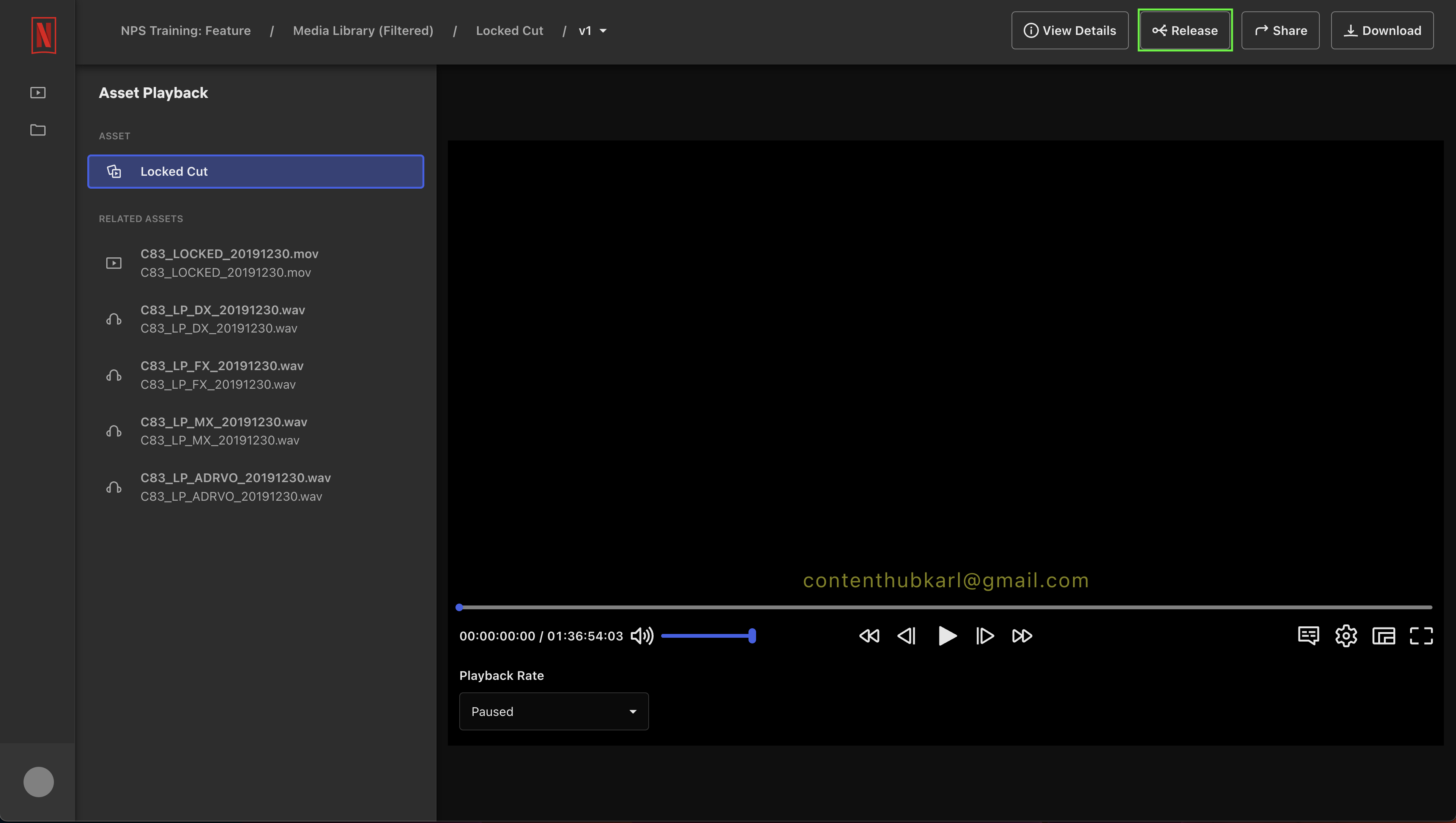This screenshot has width=1456, height=823.
Task: Step forward one frame
Action: click(985, 636)
